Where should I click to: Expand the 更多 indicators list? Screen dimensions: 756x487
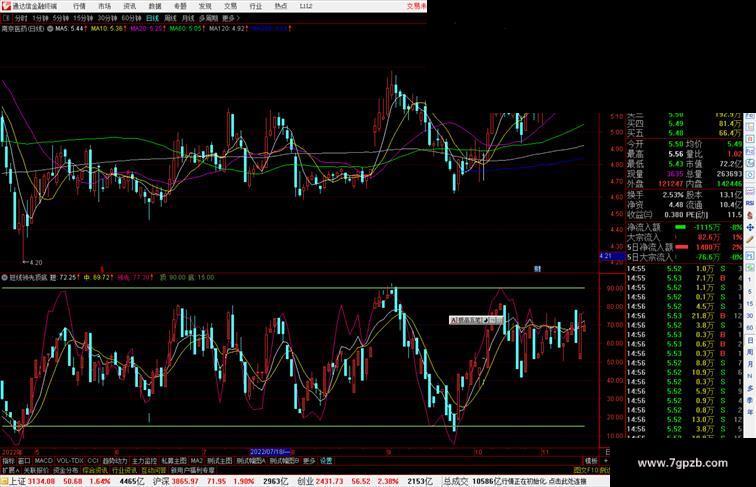point(309,461)
